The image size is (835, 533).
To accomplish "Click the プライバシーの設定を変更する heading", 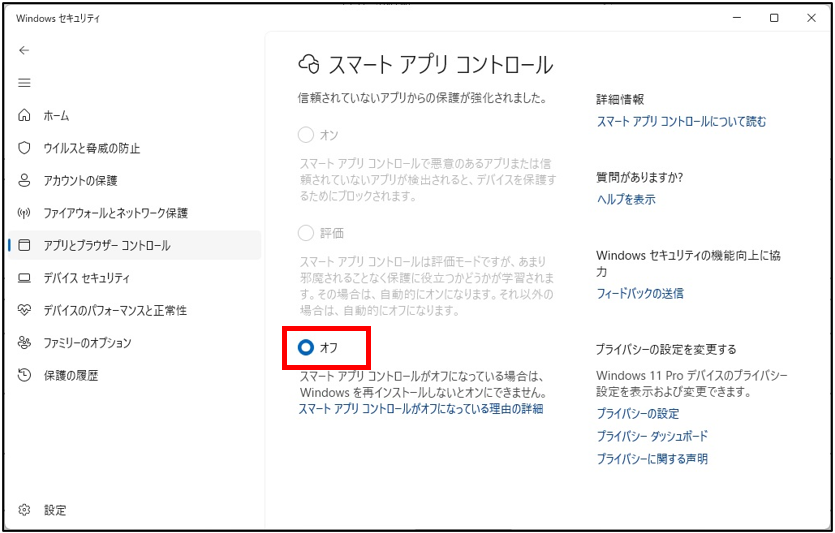I will [x=666, y=349].
